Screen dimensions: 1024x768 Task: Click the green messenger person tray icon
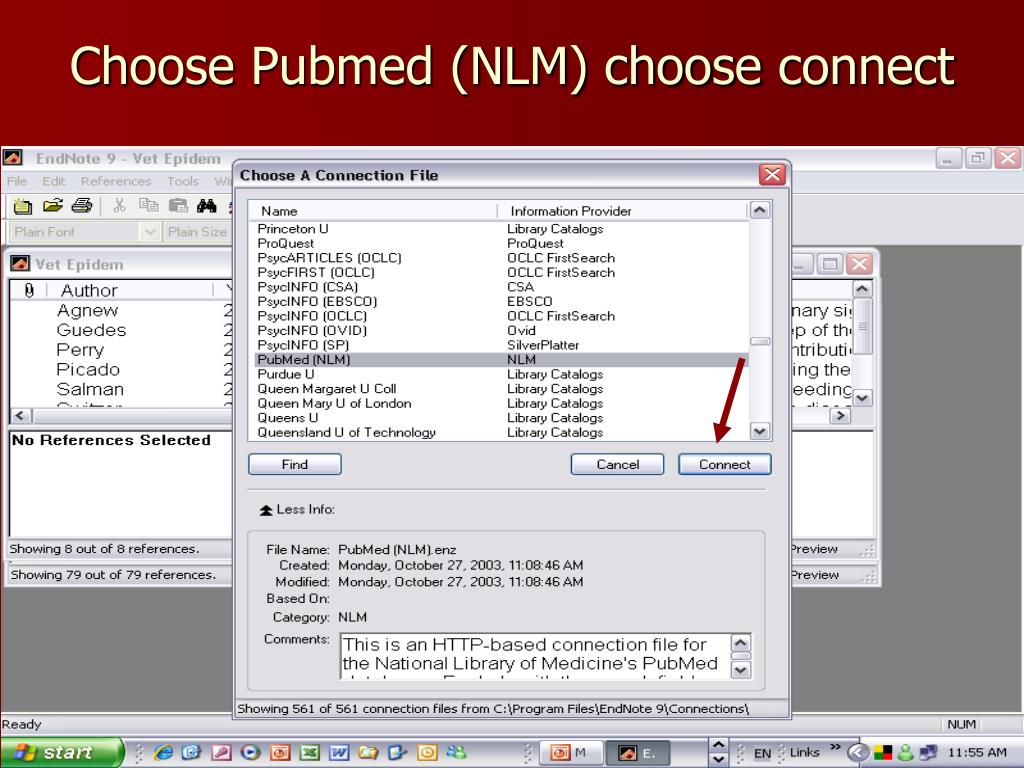[x=905, y=753]
